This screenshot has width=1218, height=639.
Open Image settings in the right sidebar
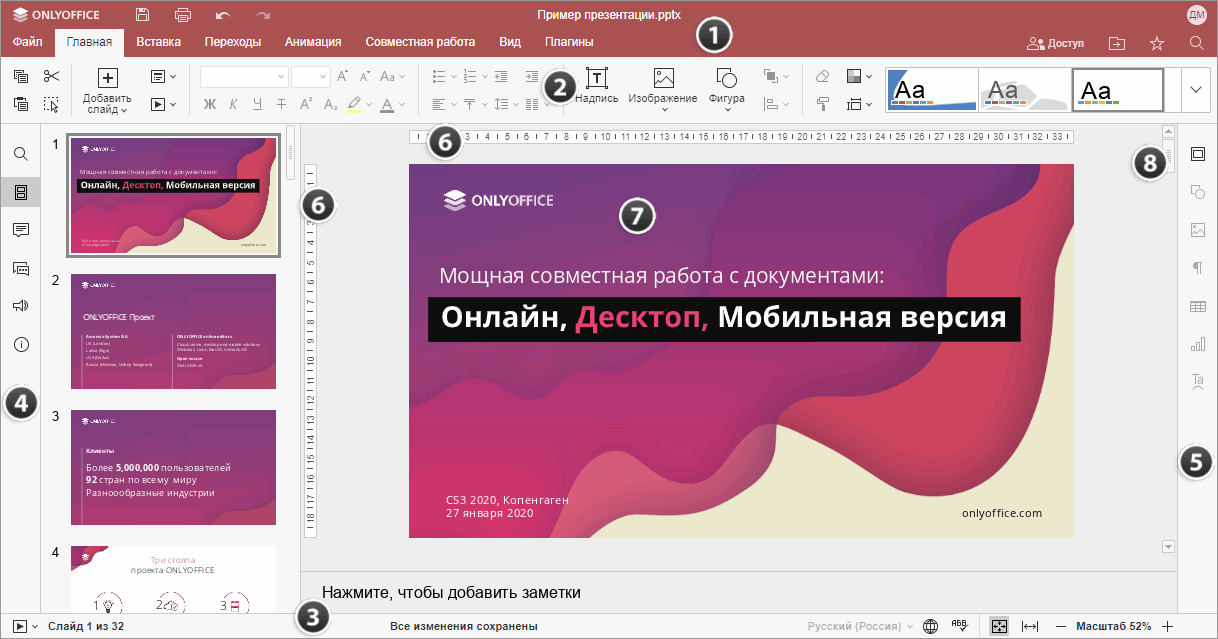click(x=1198, y=230)
